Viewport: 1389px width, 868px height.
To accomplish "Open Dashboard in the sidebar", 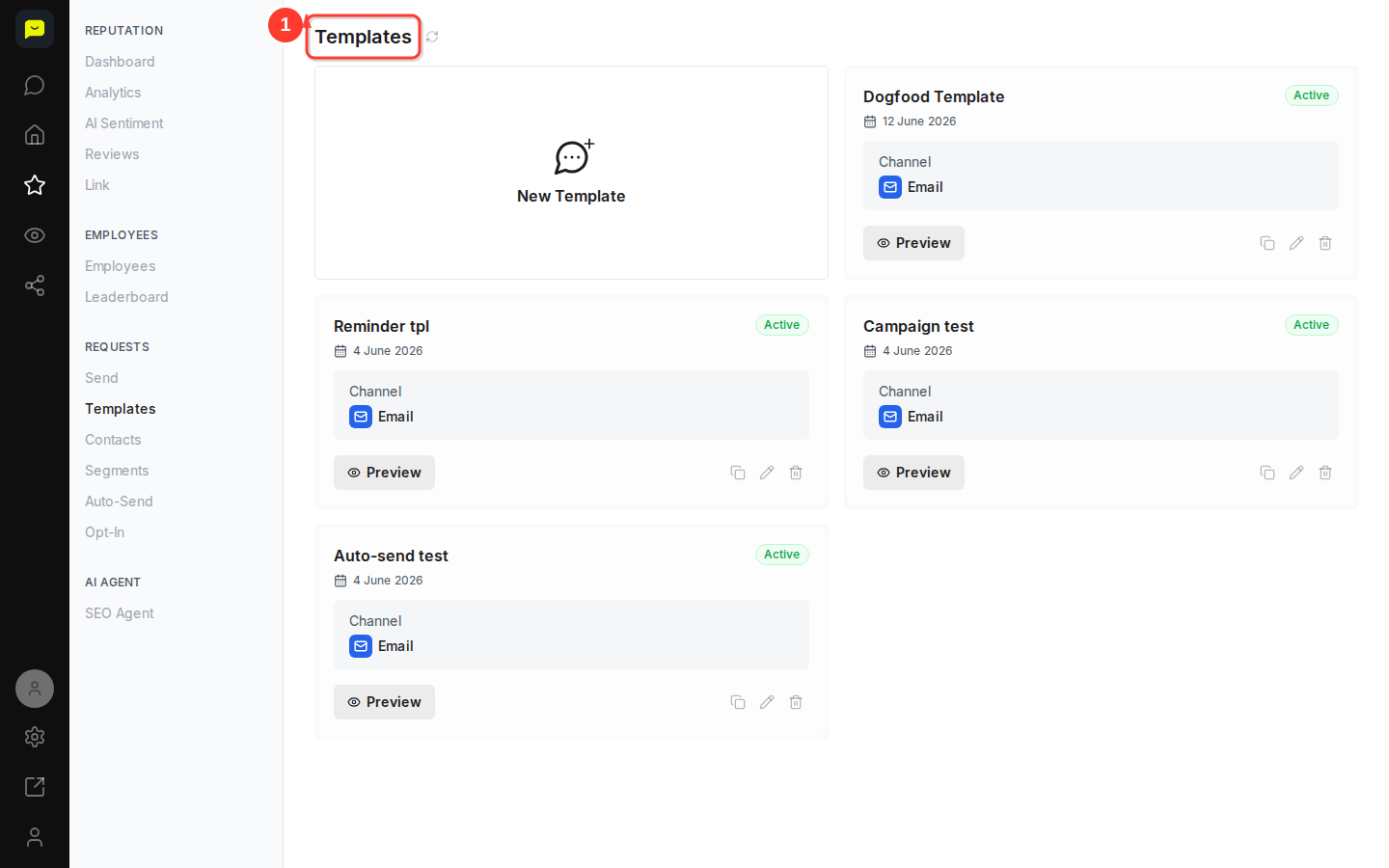I will (x=120, y=62).
